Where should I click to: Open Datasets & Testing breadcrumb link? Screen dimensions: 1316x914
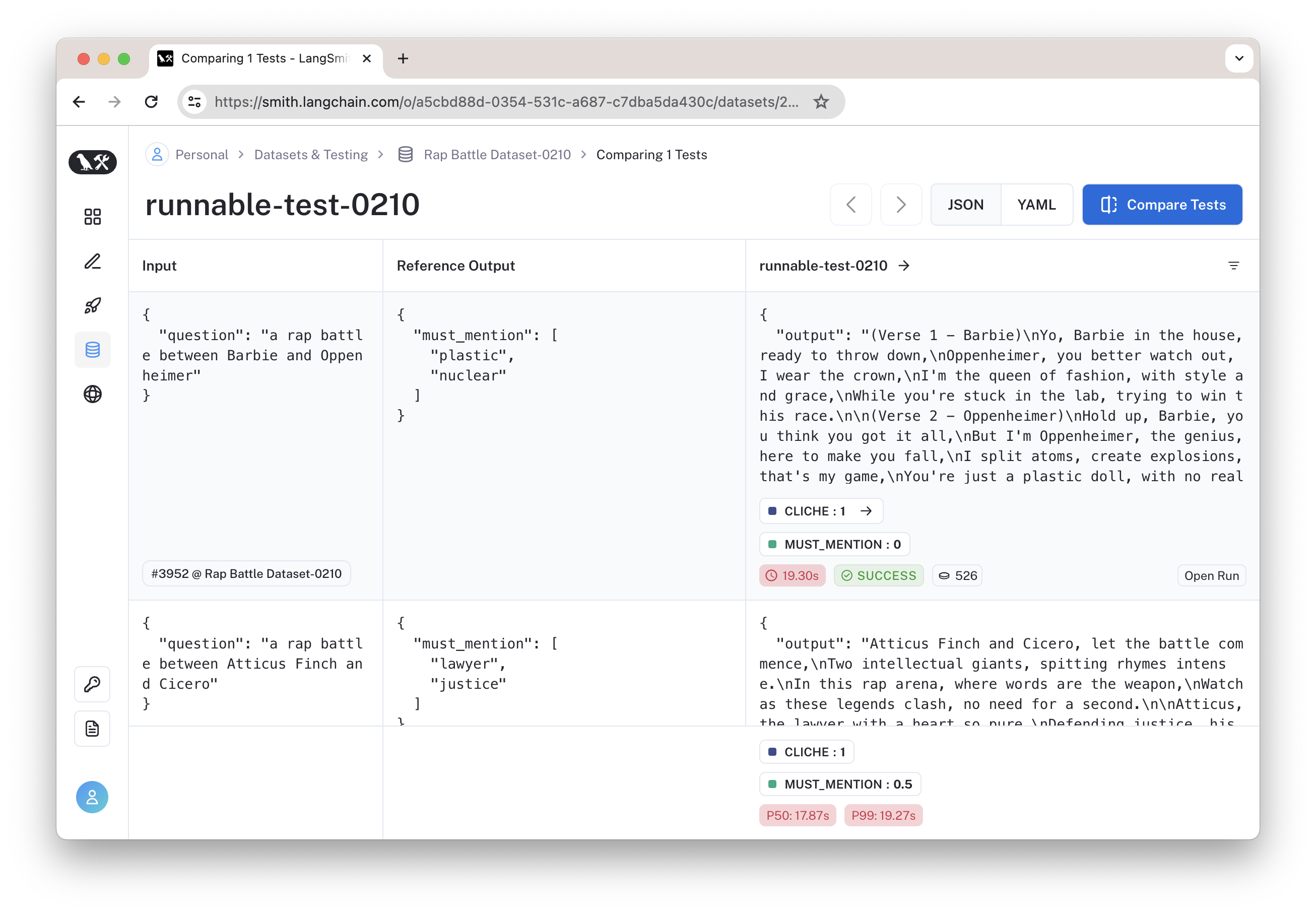(310, 155)
